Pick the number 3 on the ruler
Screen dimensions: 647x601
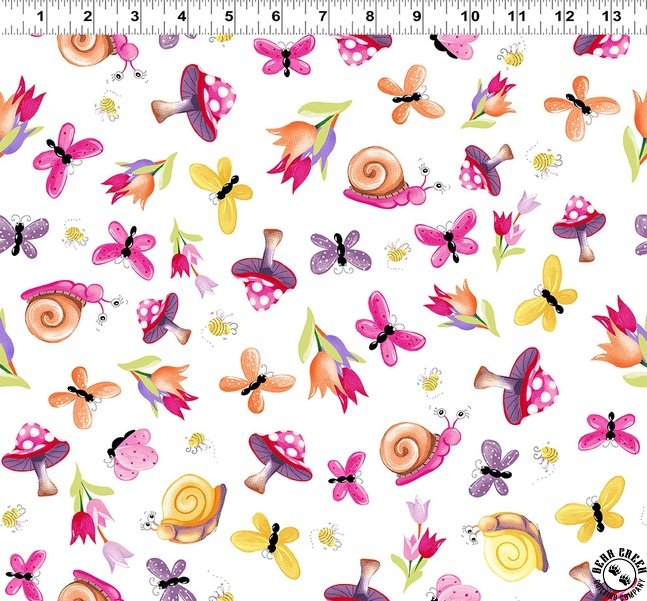(x=134, y=17)
